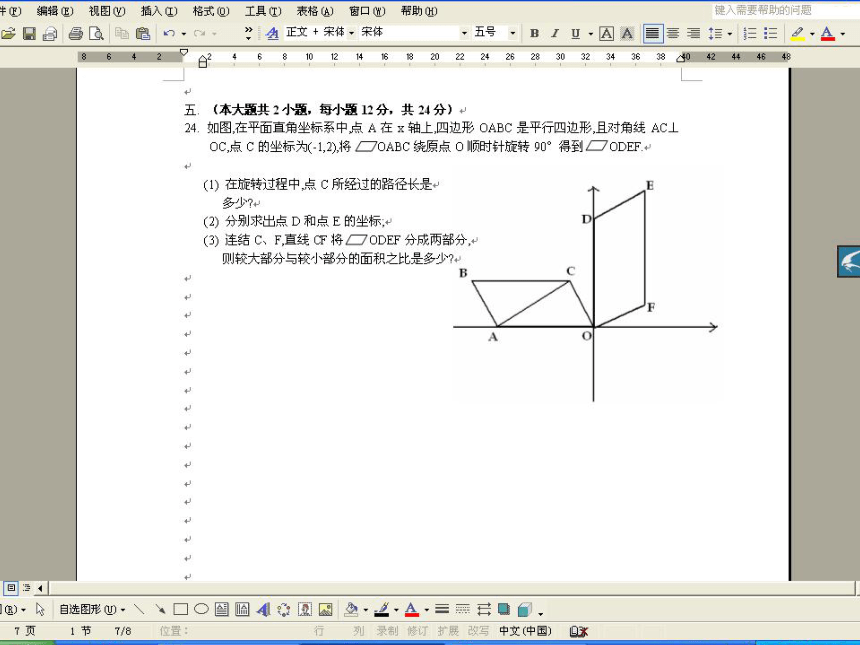
Task: Select the Line drawing tool
Action: pos(139,609)
